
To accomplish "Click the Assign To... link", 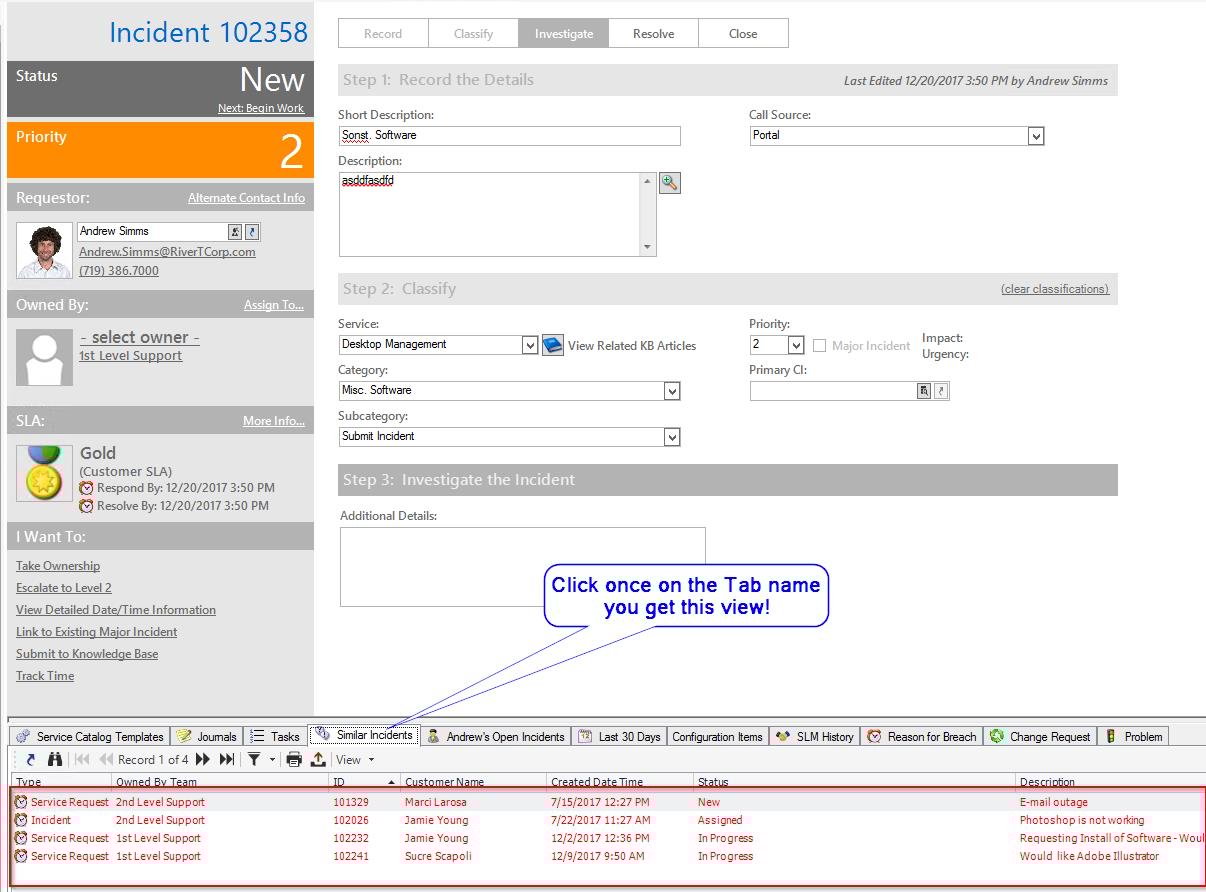I will [x=273, y=305].
